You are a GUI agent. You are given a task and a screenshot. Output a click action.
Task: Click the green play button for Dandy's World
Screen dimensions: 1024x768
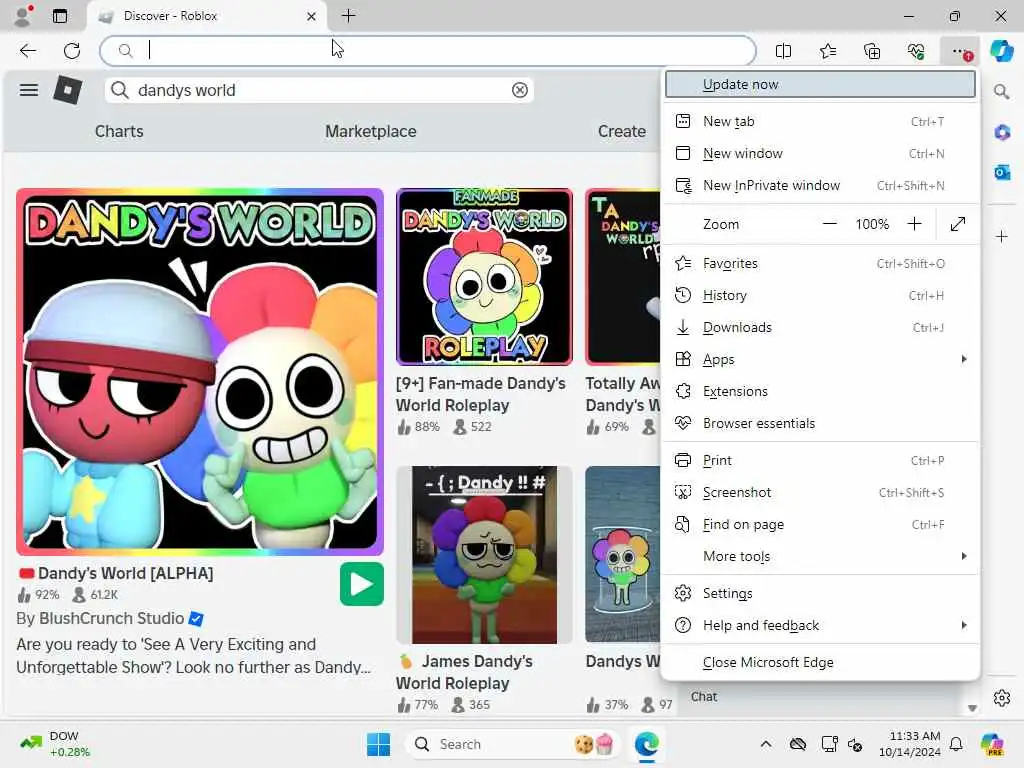(361, 584)
